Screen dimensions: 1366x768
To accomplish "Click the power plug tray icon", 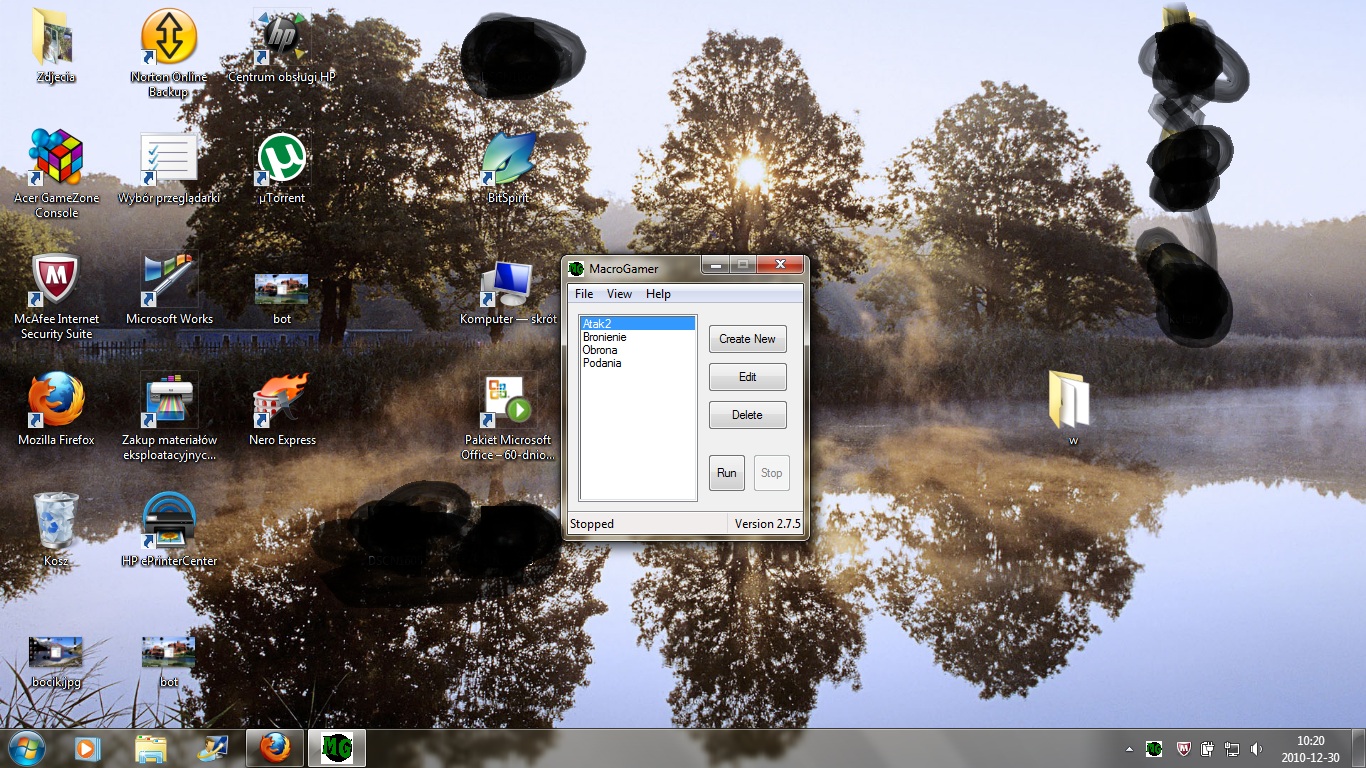I will tap(1208, 748).
